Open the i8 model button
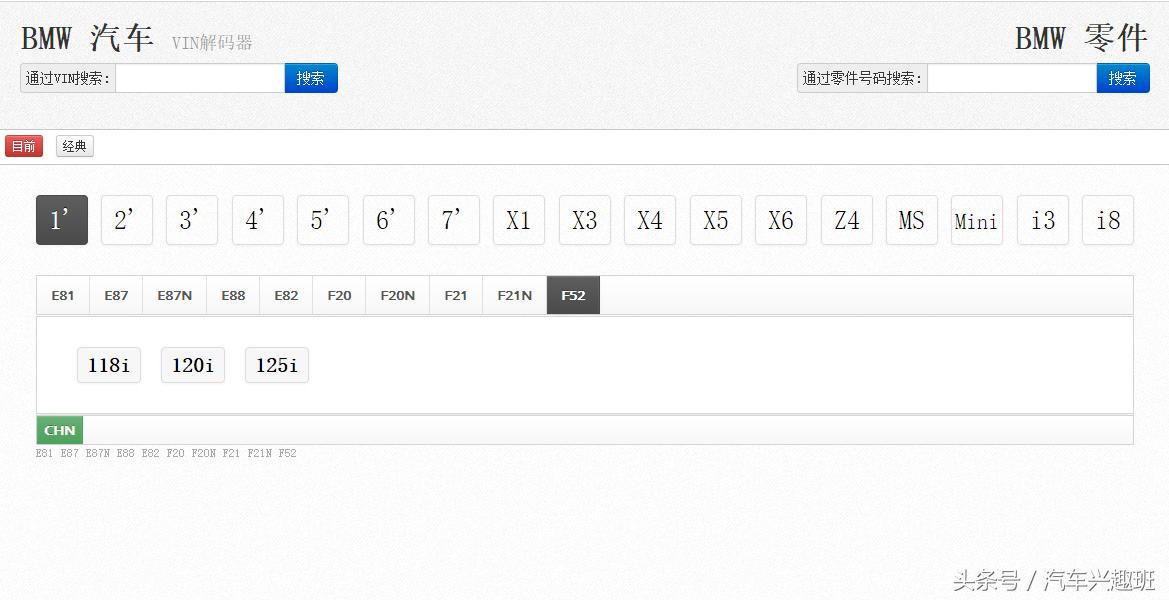 (x=1108, y=220)
